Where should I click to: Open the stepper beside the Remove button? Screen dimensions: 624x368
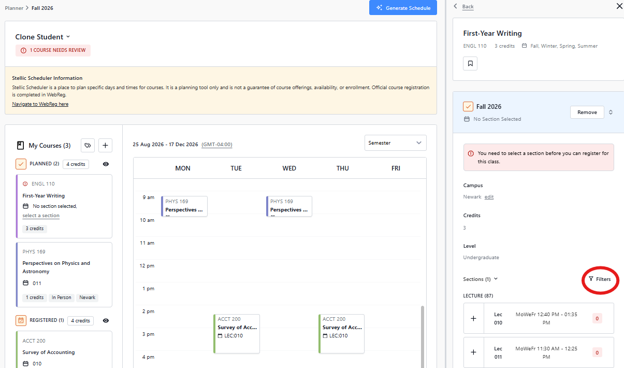point(610,112)
